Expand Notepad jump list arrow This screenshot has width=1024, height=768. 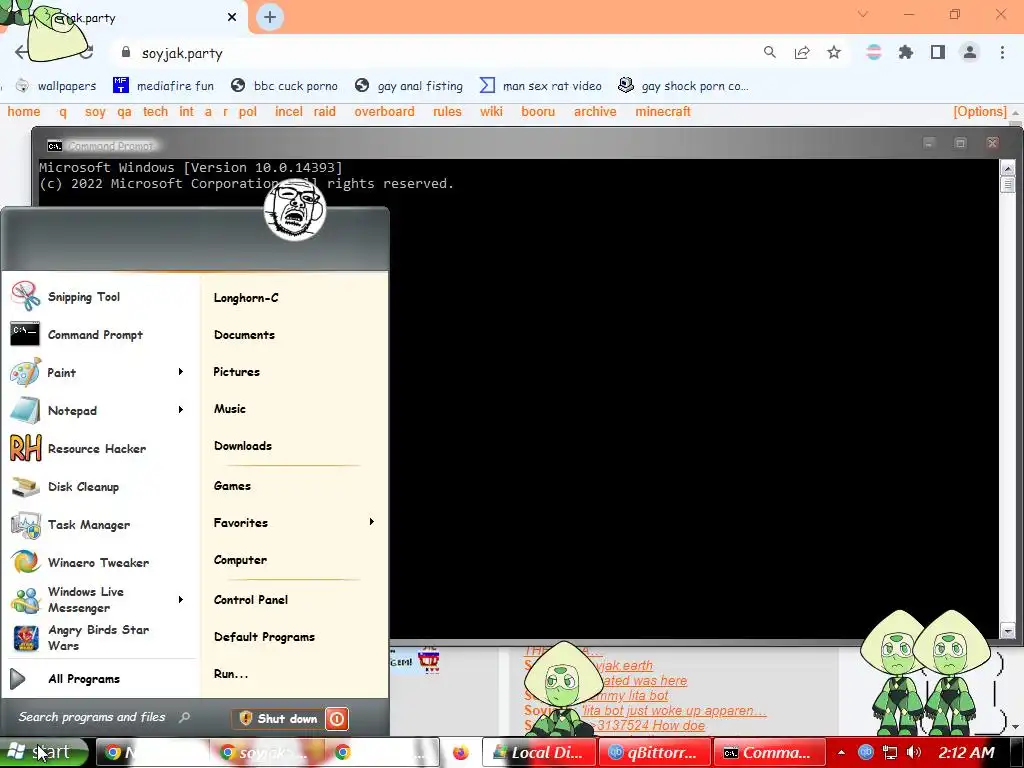point(181,410)
